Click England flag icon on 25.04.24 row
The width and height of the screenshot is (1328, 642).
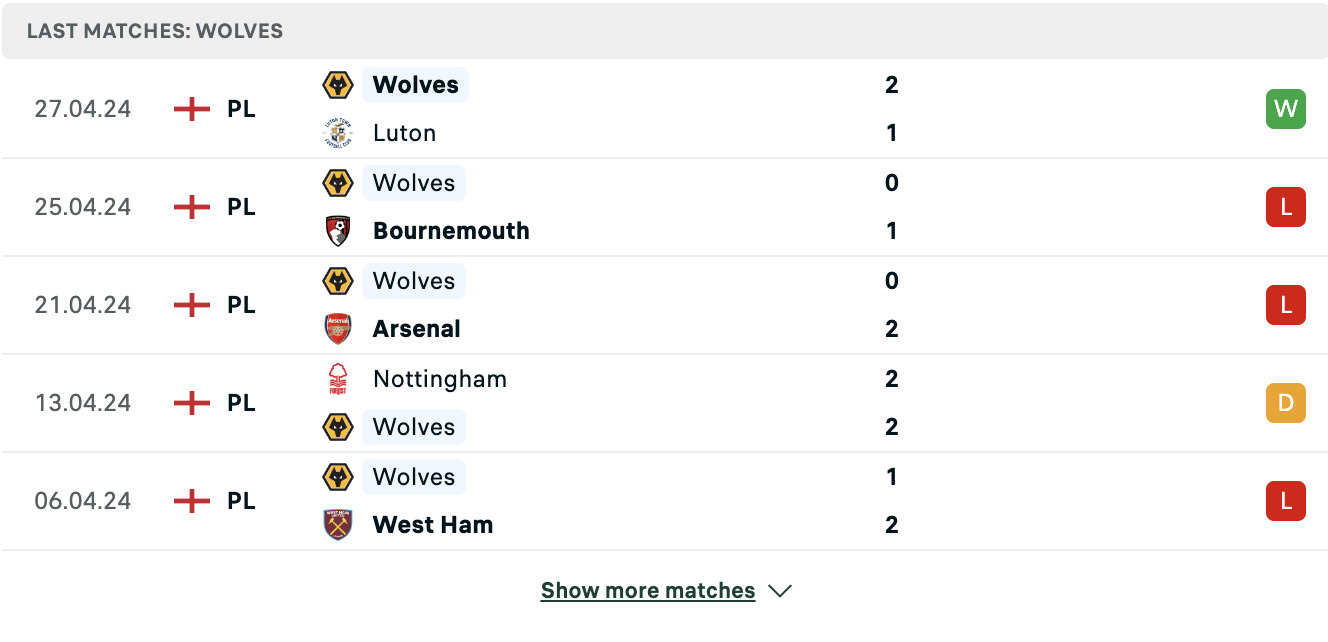(x=192, y=207)
